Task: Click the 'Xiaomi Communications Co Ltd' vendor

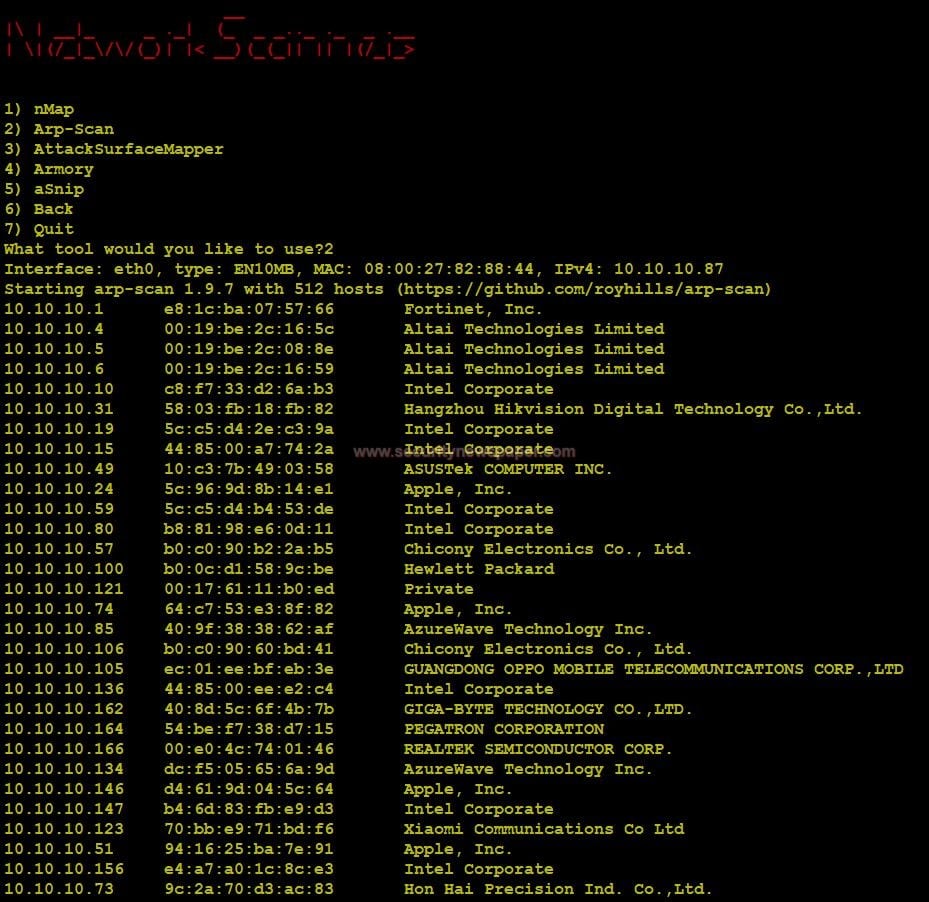Action: tap(544, 829)
